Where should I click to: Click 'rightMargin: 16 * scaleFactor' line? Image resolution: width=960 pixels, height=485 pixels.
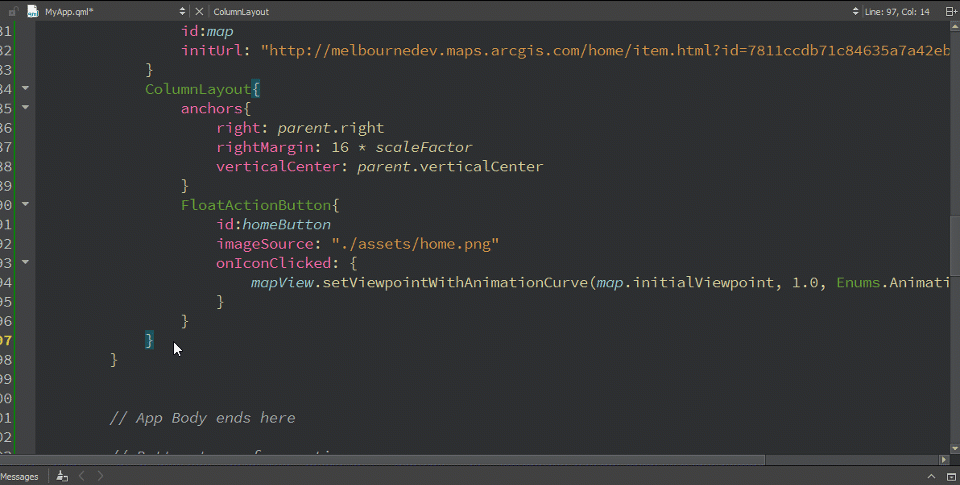click(x=344, y=148)
